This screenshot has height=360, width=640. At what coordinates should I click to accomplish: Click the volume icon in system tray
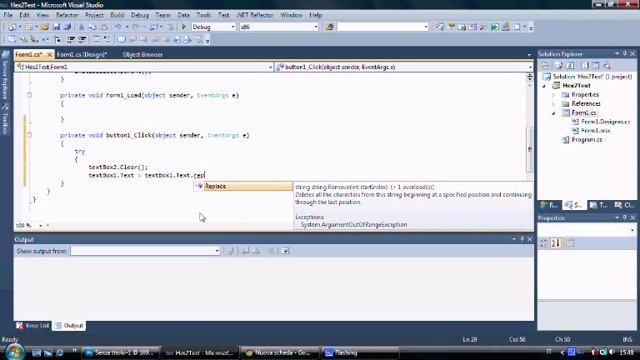tap(612, 352)
